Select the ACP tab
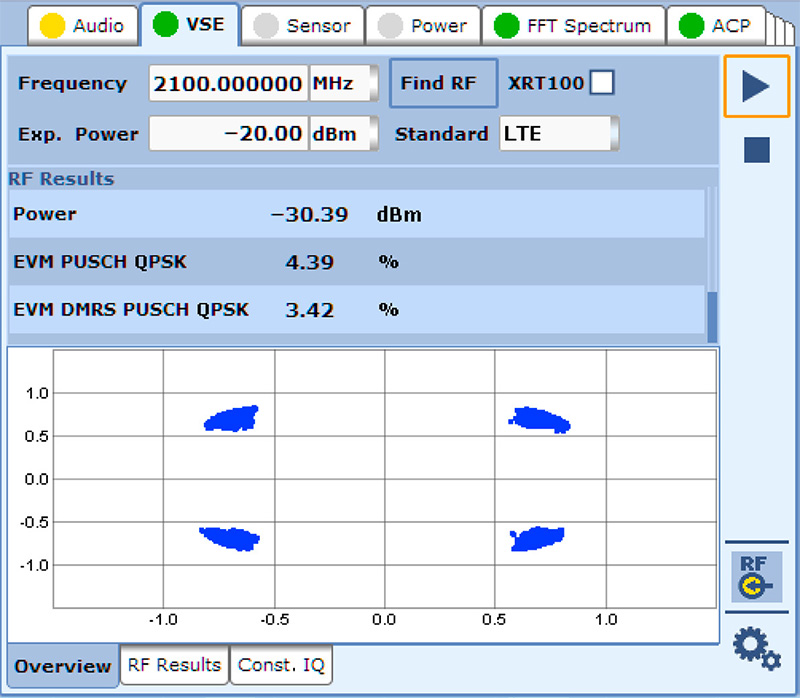The image size is (800, 698). [x=716, y=26]
